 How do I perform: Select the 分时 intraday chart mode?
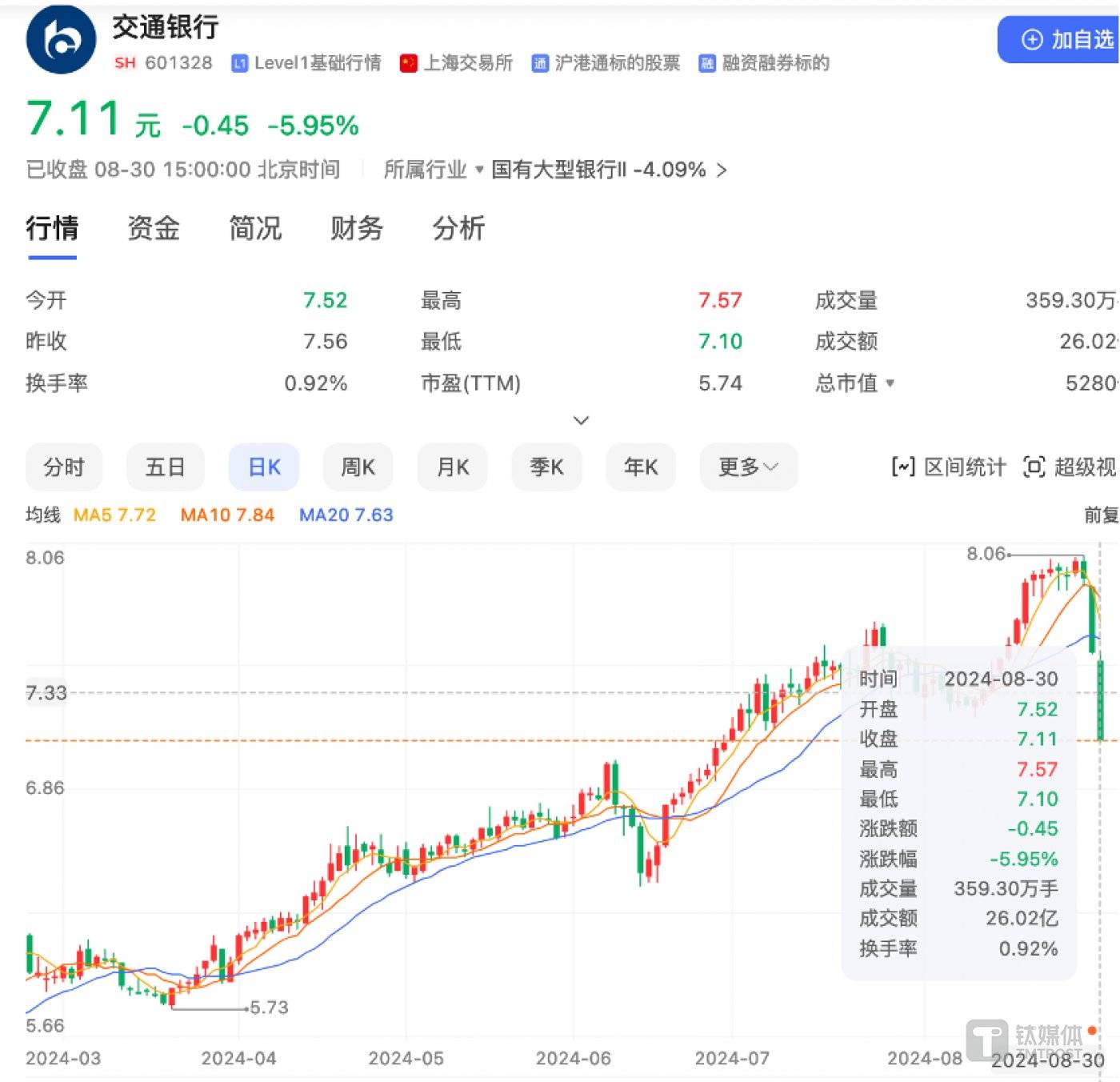pyautogui.click(x=64, y=467)
